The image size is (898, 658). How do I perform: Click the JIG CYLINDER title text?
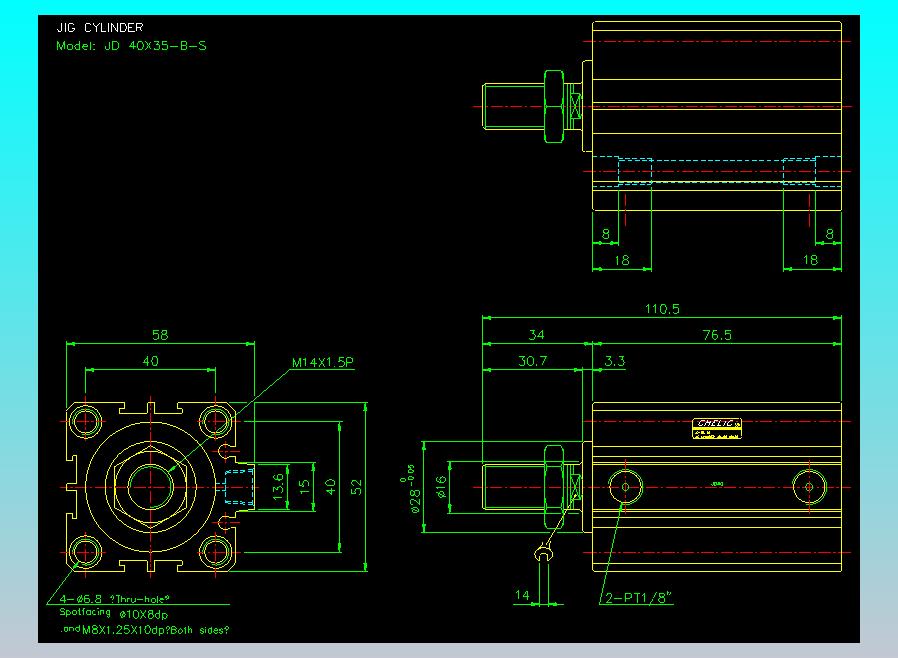tap(100, 27)
